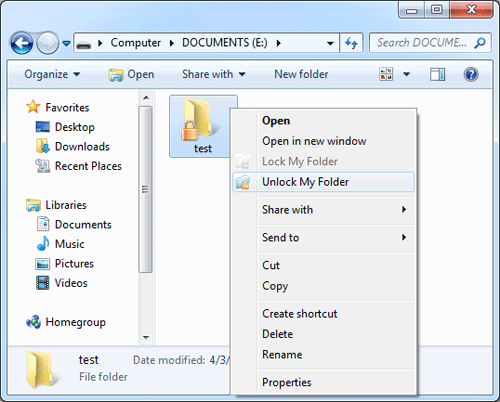Click the navigation pane scrollbar thumb

145,189
